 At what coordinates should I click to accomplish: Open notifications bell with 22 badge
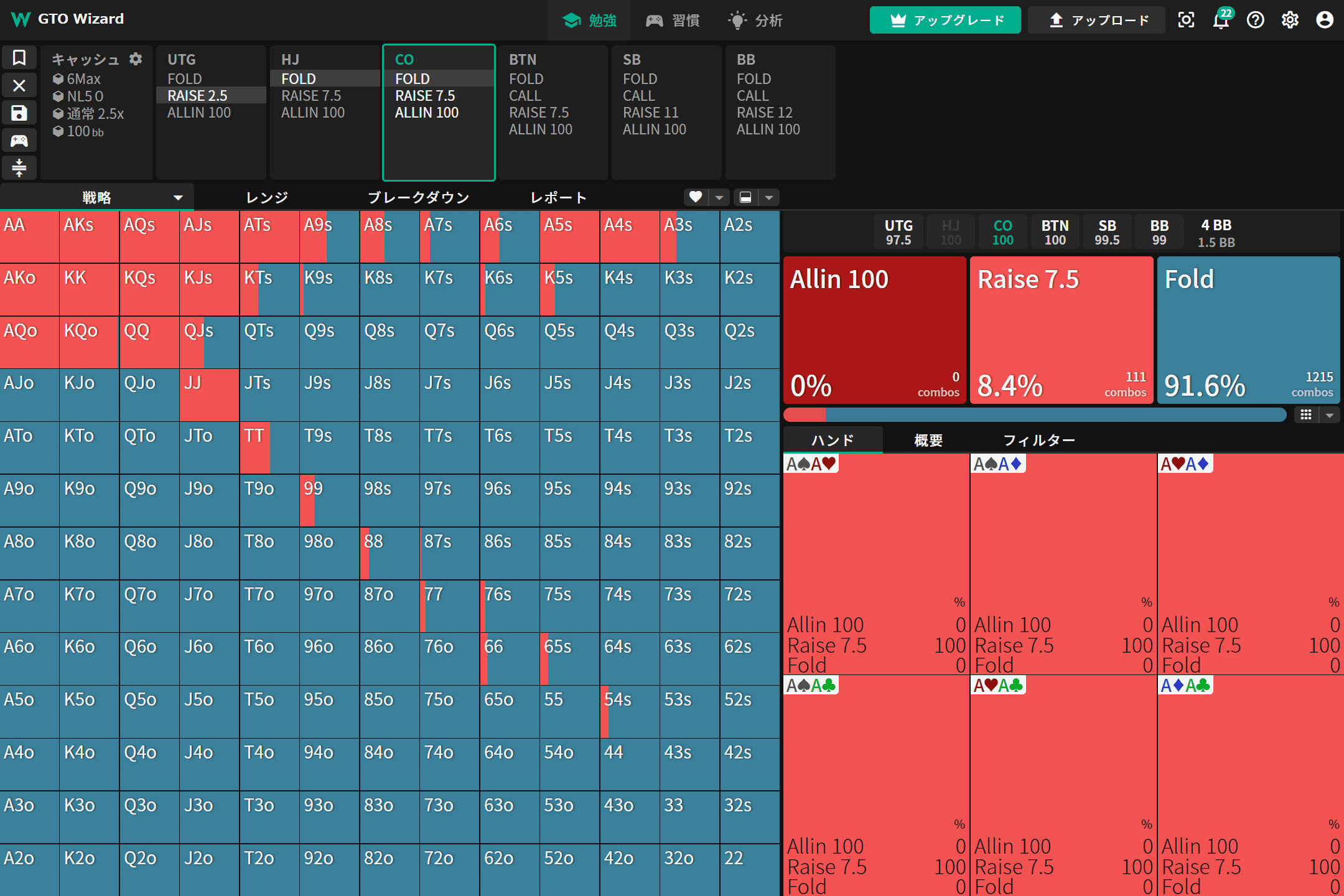coord(1221,20)
